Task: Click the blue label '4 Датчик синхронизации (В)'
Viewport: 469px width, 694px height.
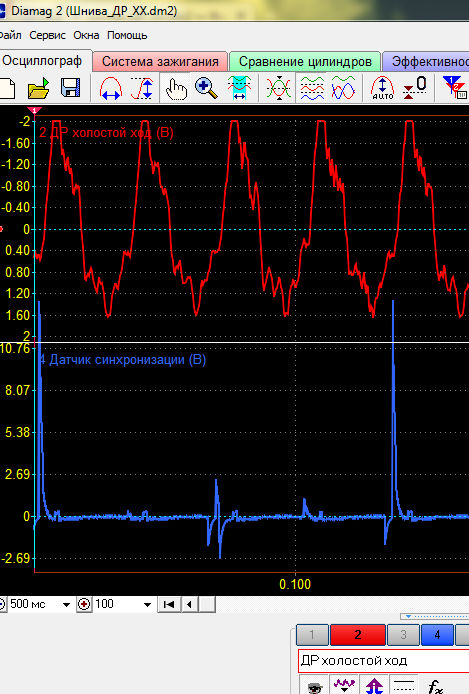Action: point(123,359)
